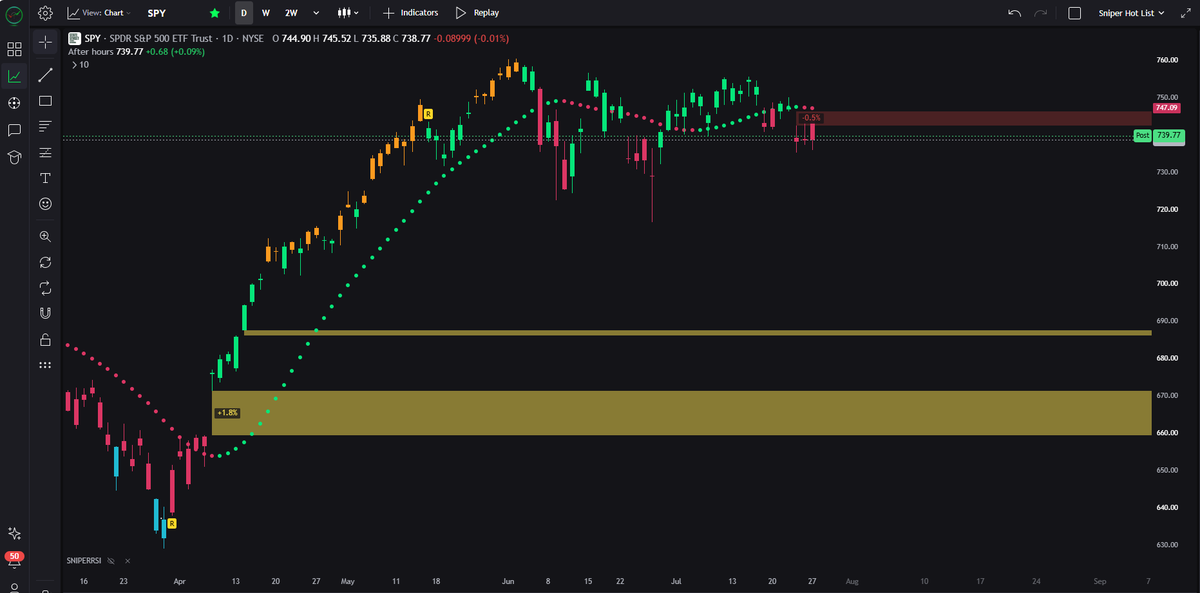Click the 700.00 price axis label
This screenshot has height=593, width=1200.
pyautogui.click(x=1167, y=284)
